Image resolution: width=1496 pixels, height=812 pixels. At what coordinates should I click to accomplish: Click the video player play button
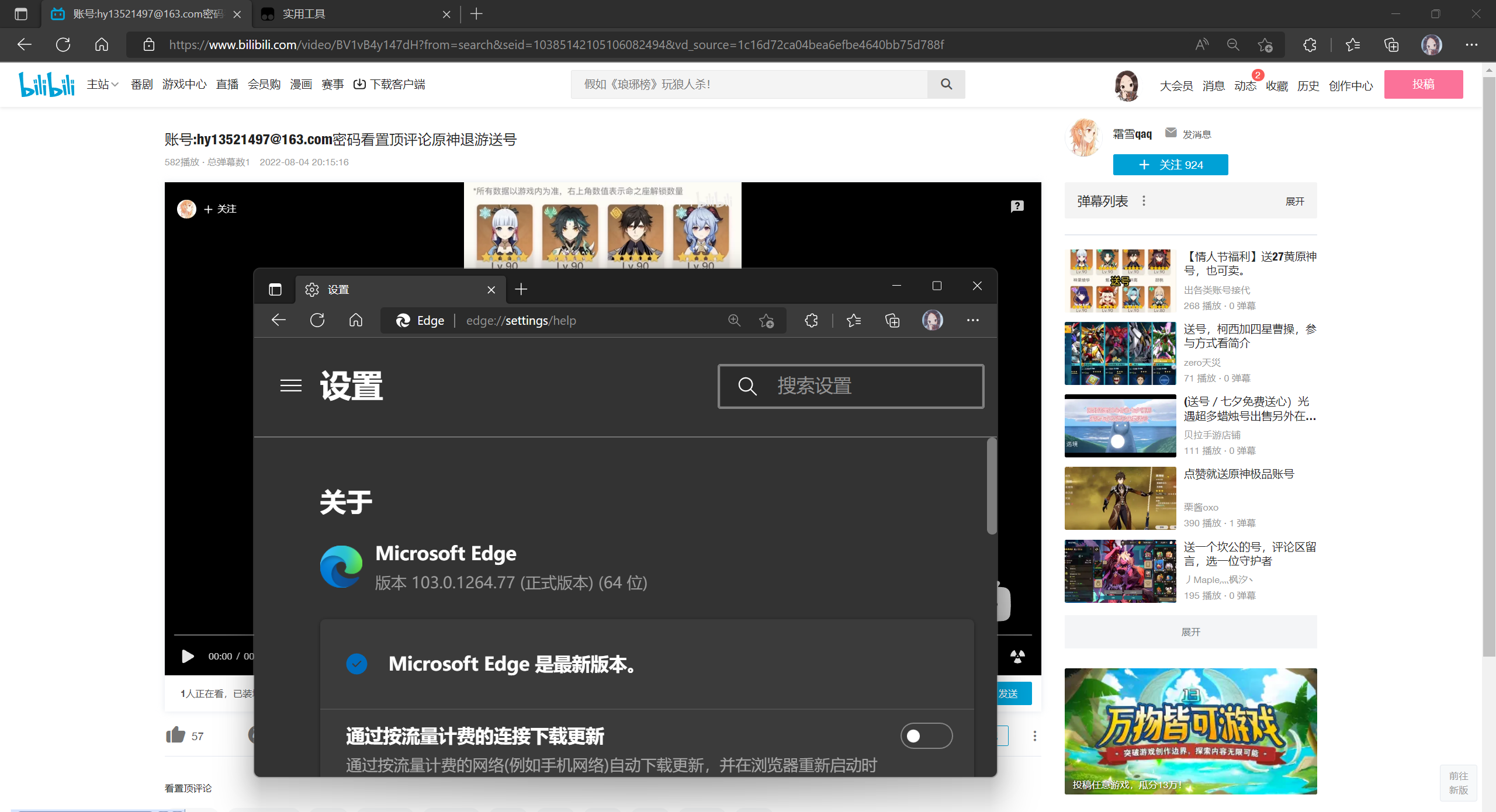pos(188,656)
